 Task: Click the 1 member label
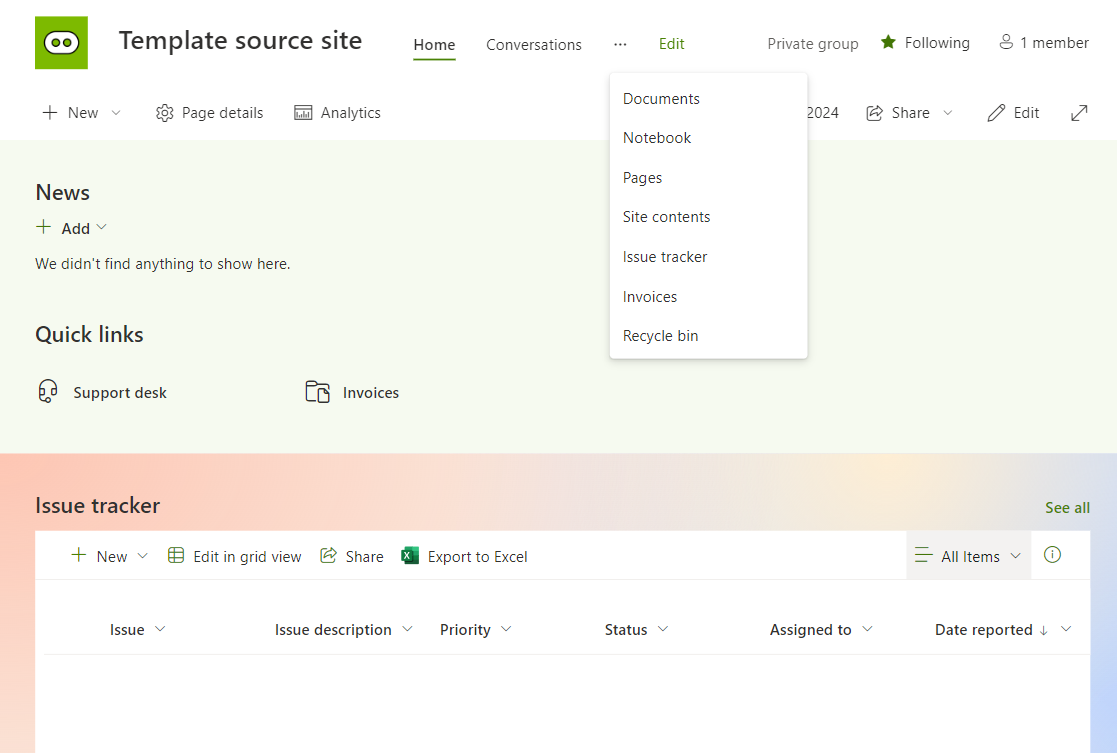(x=1054, y=43)
